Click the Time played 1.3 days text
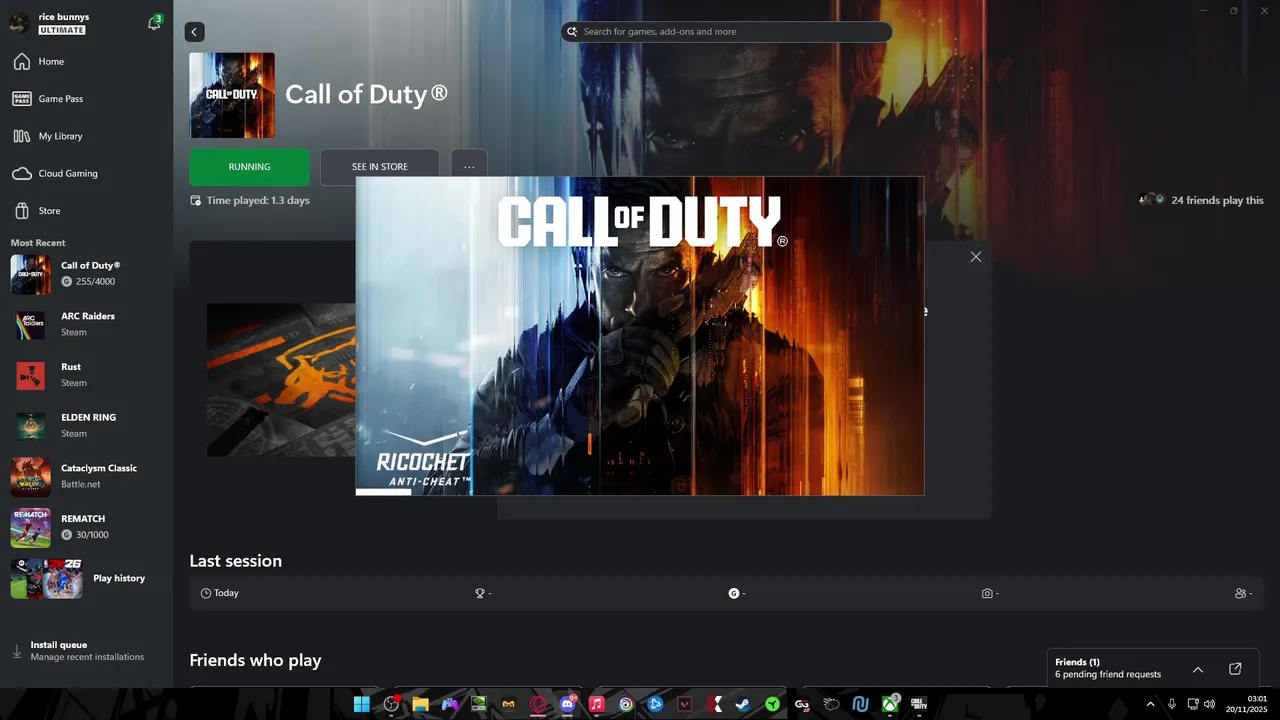 tap(258, 200)
